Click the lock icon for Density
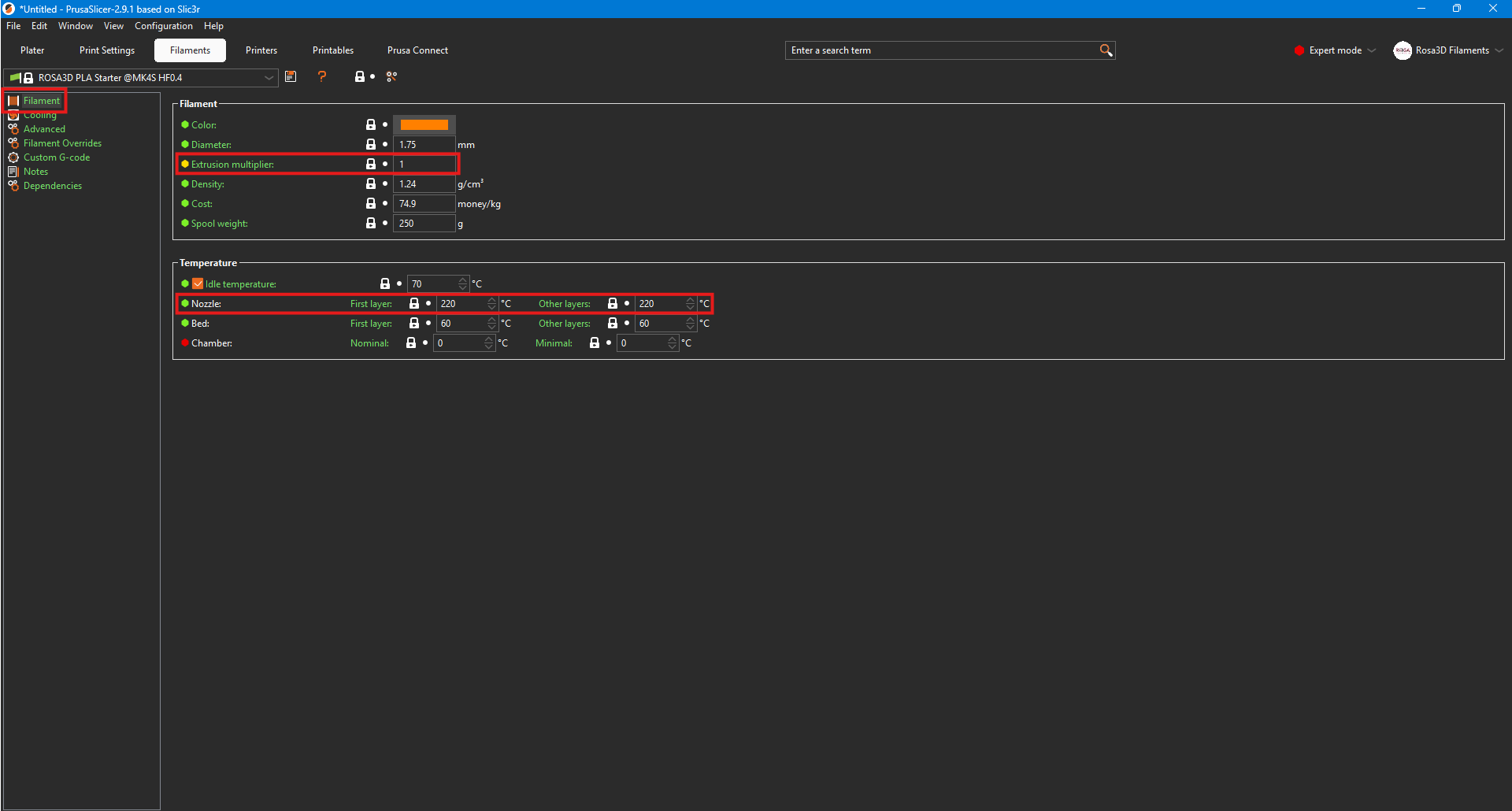Screen dimensions: 1512x811 371,183
